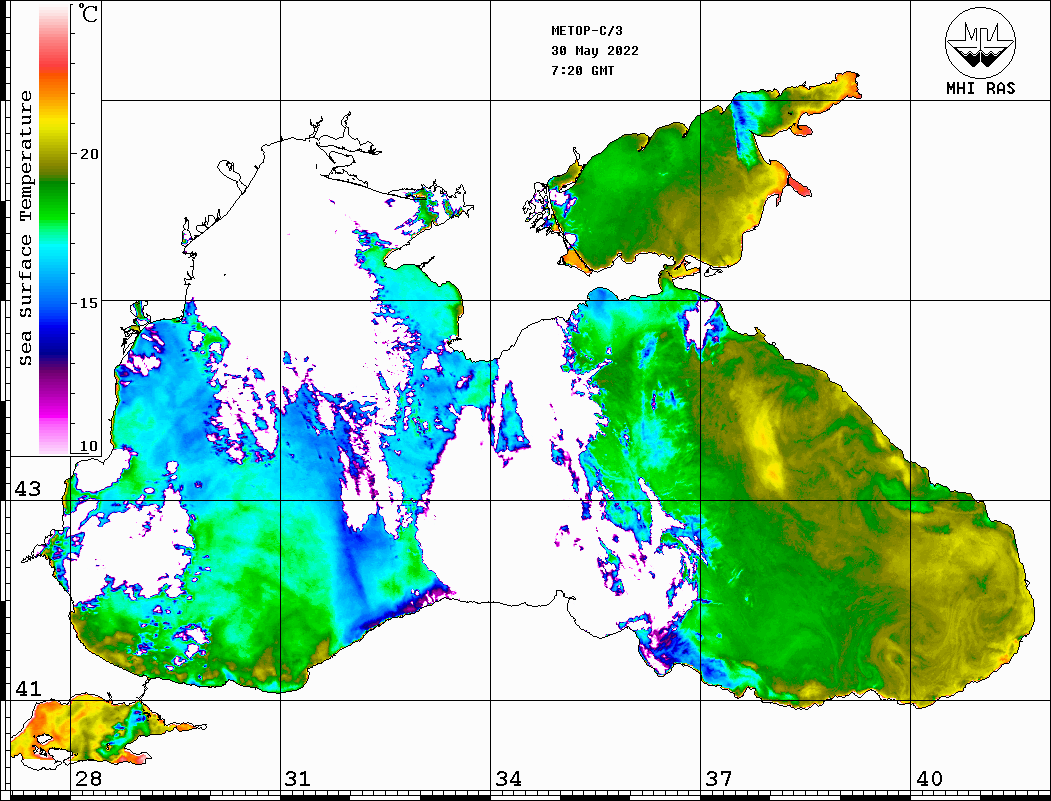Click the MHI RAS logo emblem
This screenshot has width=1051, height=801.
[980, 42]
